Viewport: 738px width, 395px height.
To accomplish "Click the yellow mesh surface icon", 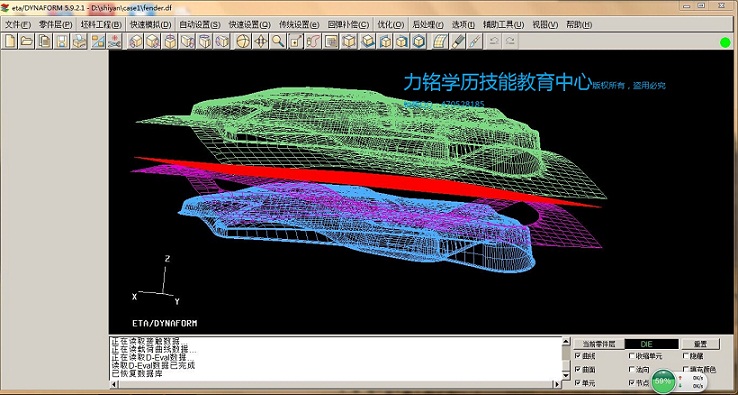I will point(440,41).
